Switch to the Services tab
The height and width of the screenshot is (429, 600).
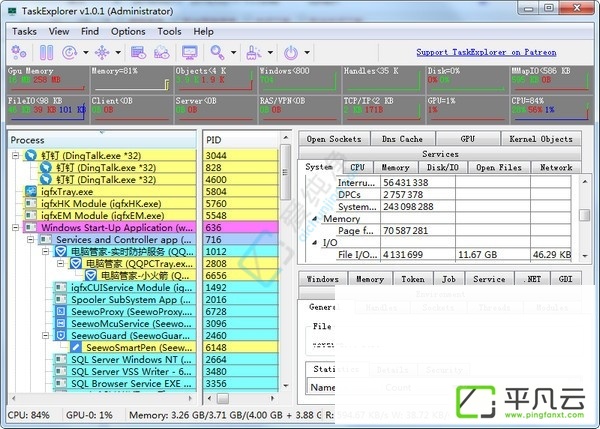[x=440, y=154]
